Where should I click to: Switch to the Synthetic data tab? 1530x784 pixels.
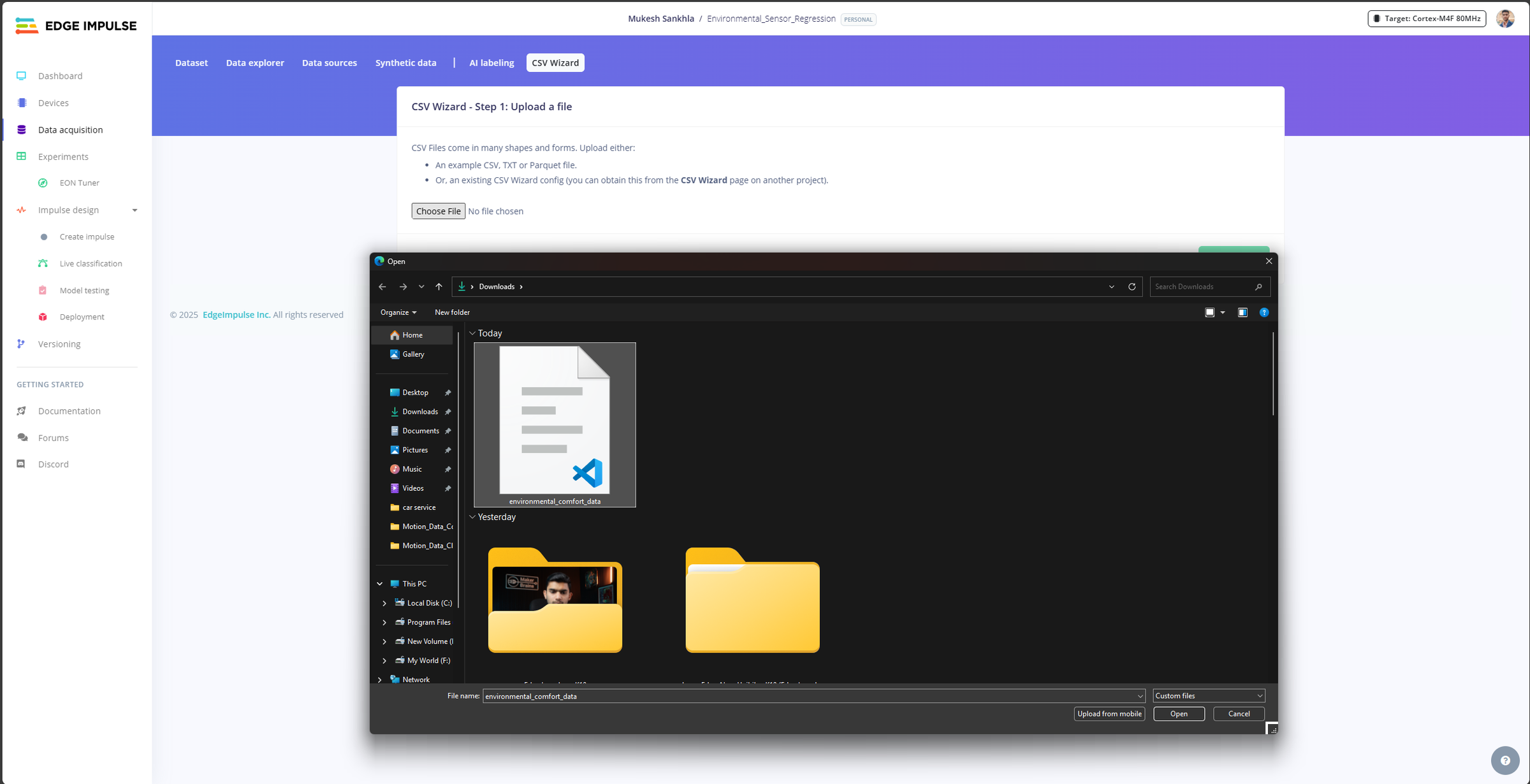coord(405,62)
